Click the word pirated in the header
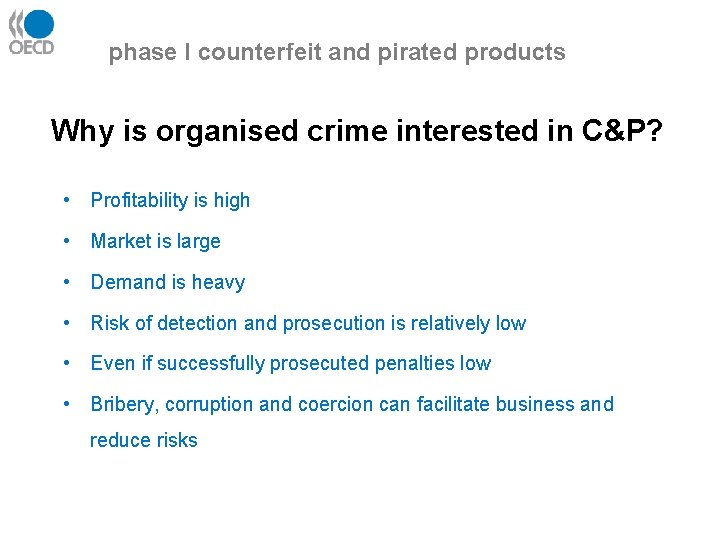This screenshot has height=540, width=720. click(x=417, y=53)
